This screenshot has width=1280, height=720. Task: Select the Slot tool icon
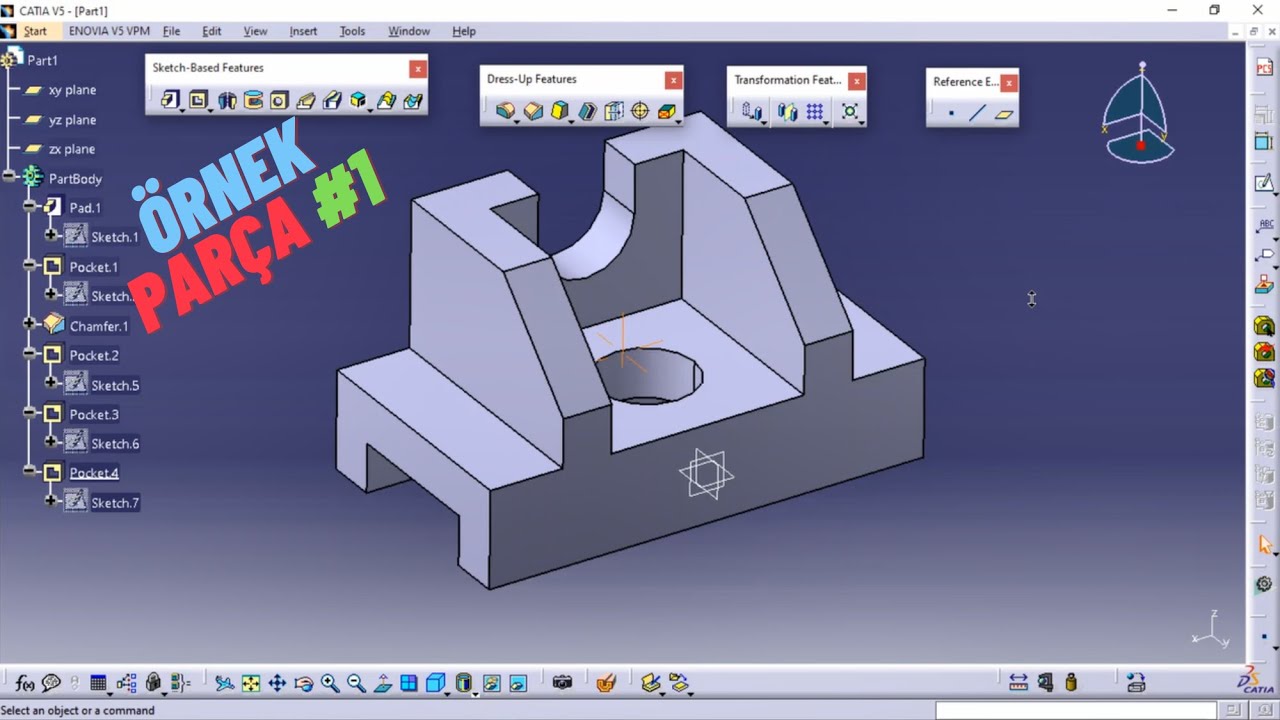click(332, 100)
